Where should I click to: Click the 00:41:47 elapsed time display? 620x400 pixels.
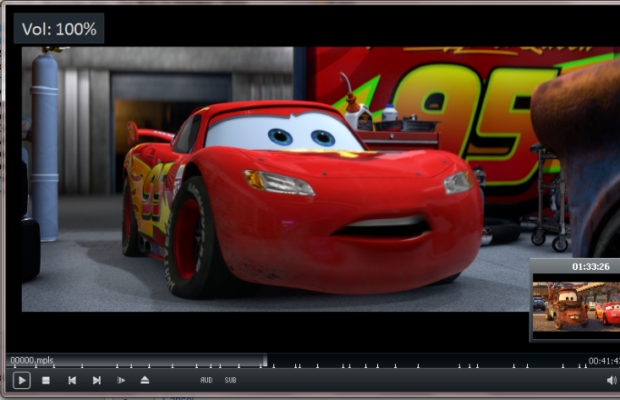[x=604, y=361]
